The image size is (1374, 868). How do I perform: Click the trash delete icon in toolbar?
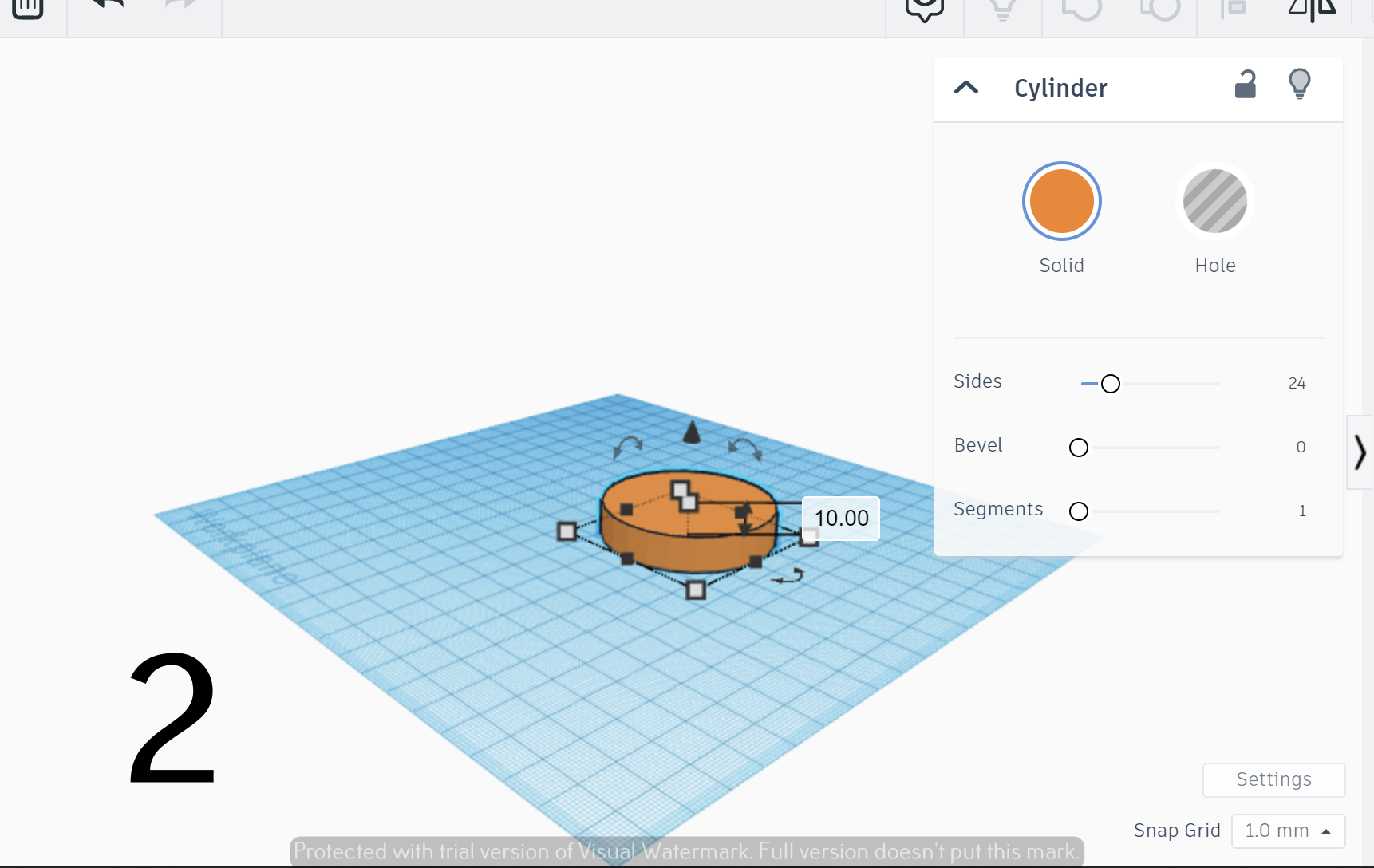pyautogui.click(x=28, y=8)
